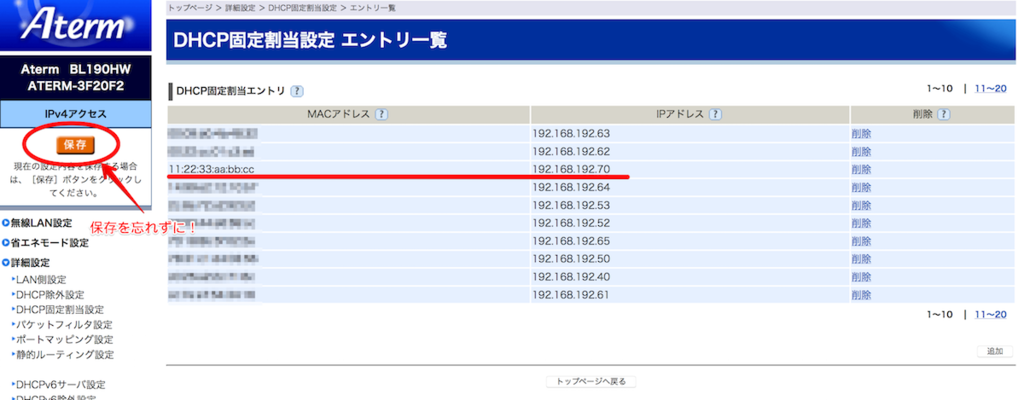Open help icon in IPアドレス column header
Image resolution: width=1024 pixels, height=400 pixels.
pyautogui.click(x=715, y=114)
